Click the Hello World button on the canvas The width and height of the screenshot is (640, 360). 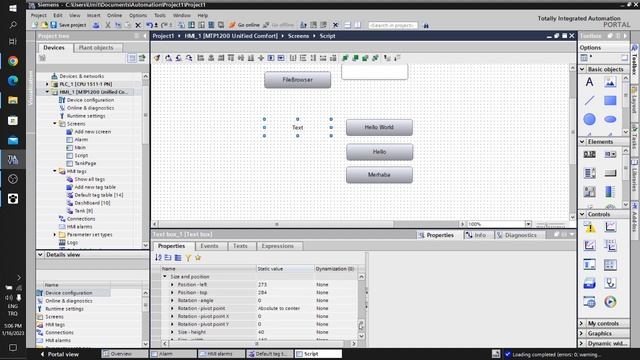[x=379, y=127]
